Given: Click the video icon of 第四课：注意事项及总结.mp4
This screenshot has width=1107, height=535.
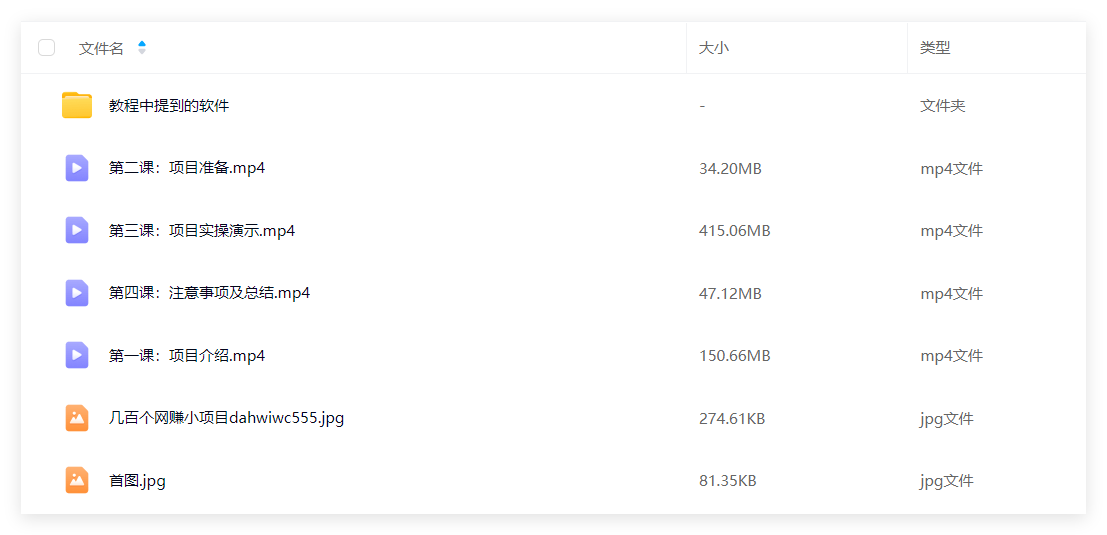Looking at the screenshot, I should coord(77,293).
